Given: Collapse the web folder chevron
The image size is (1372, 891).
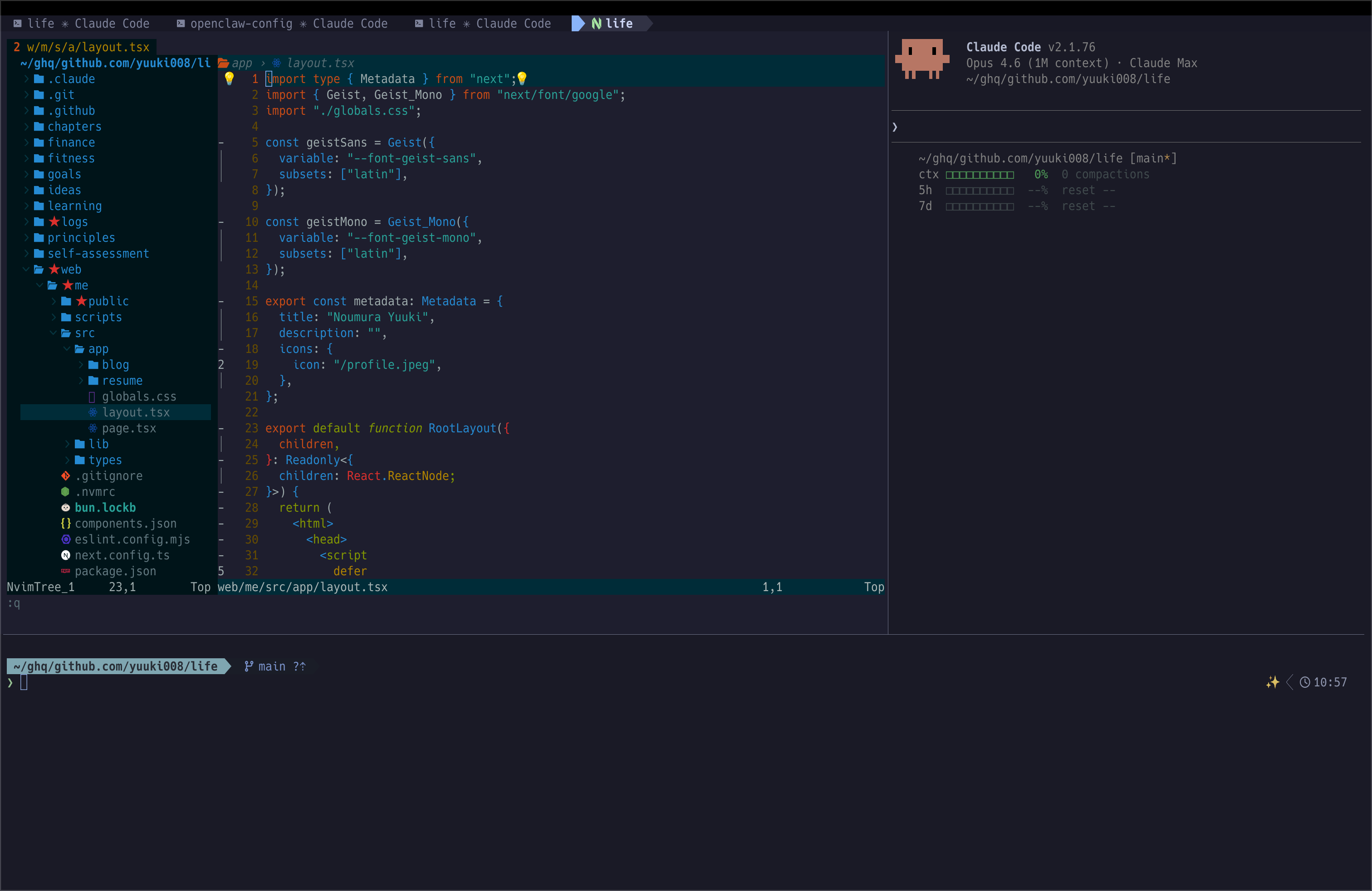Looking at the screenshot, I should (26, 269).
